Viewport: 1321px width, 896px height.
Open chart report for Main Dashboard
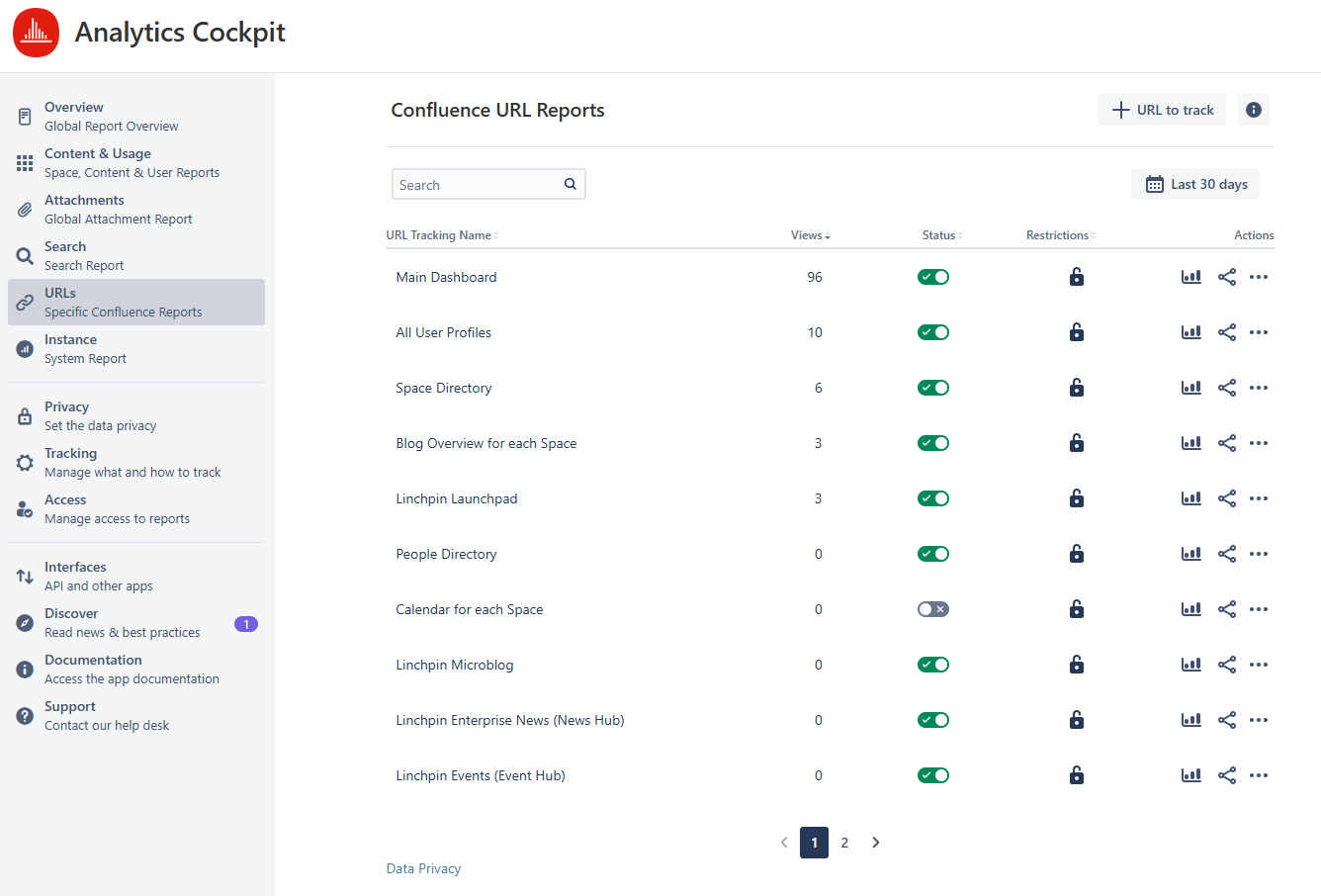coord(1190,277)
